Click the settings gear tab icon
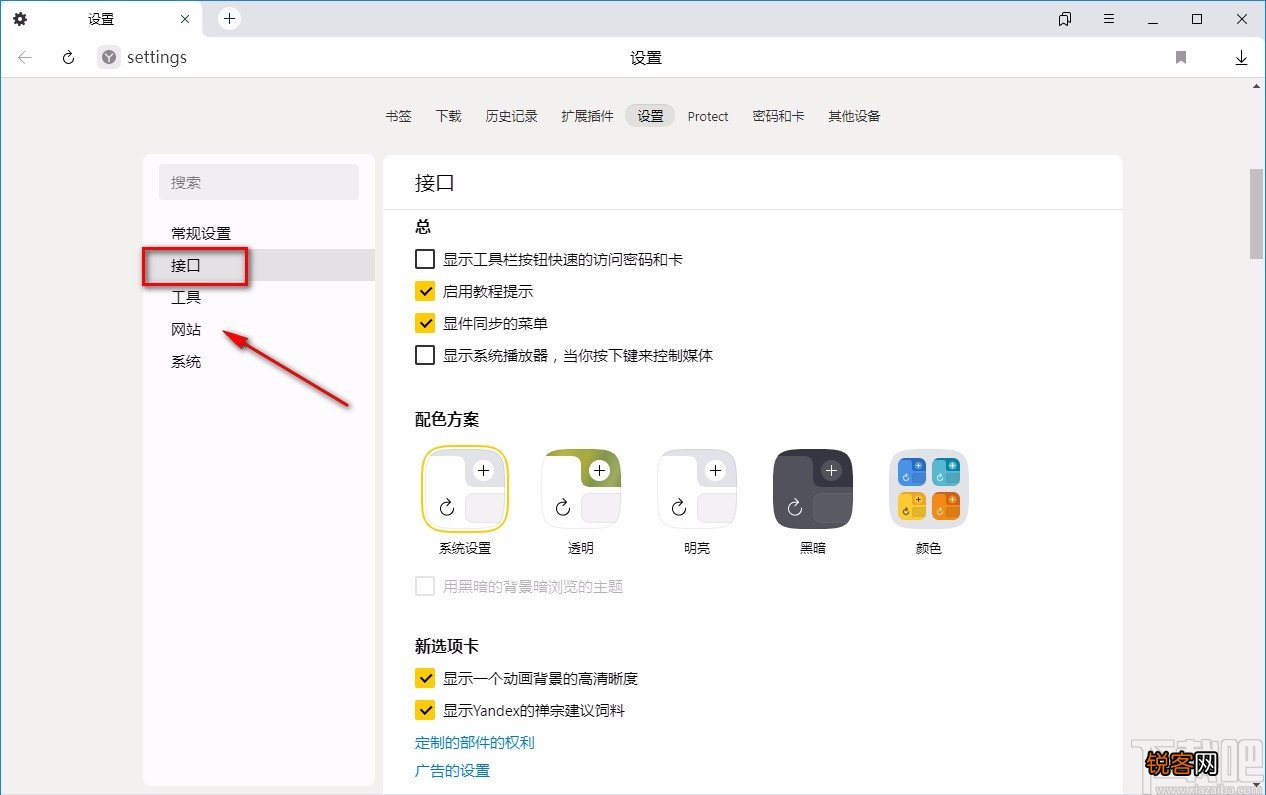The width and height of the screenshot is (1266, 795). pyautogui.click(x=20, y=19)
